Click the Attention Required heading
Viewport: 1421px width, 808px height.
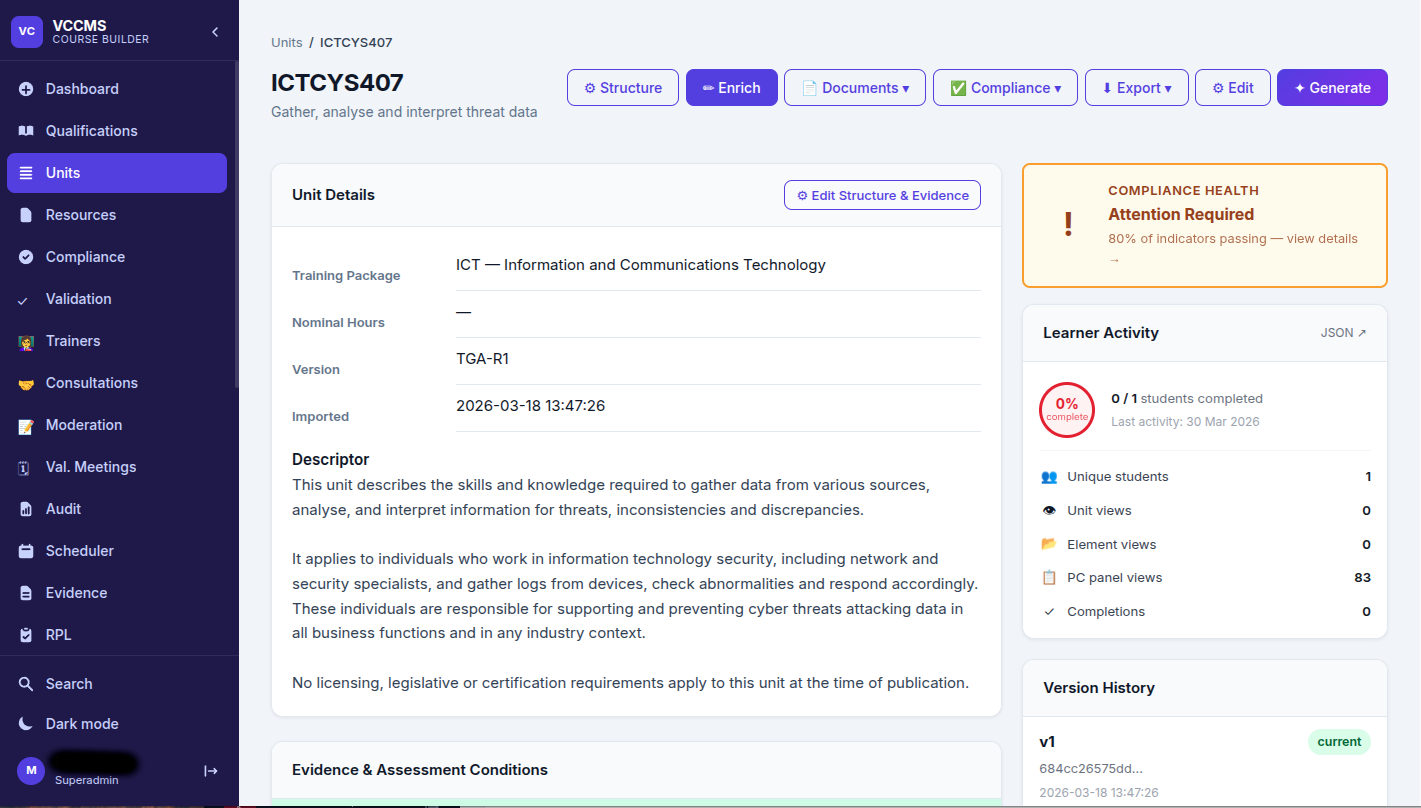tap(1181, 214)
